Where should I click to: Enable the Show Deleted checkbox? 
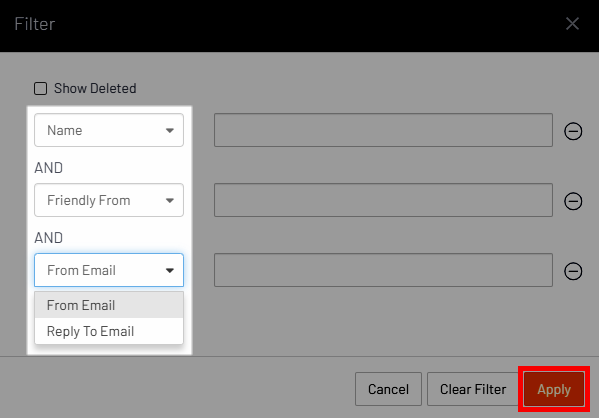click(40, 88)
